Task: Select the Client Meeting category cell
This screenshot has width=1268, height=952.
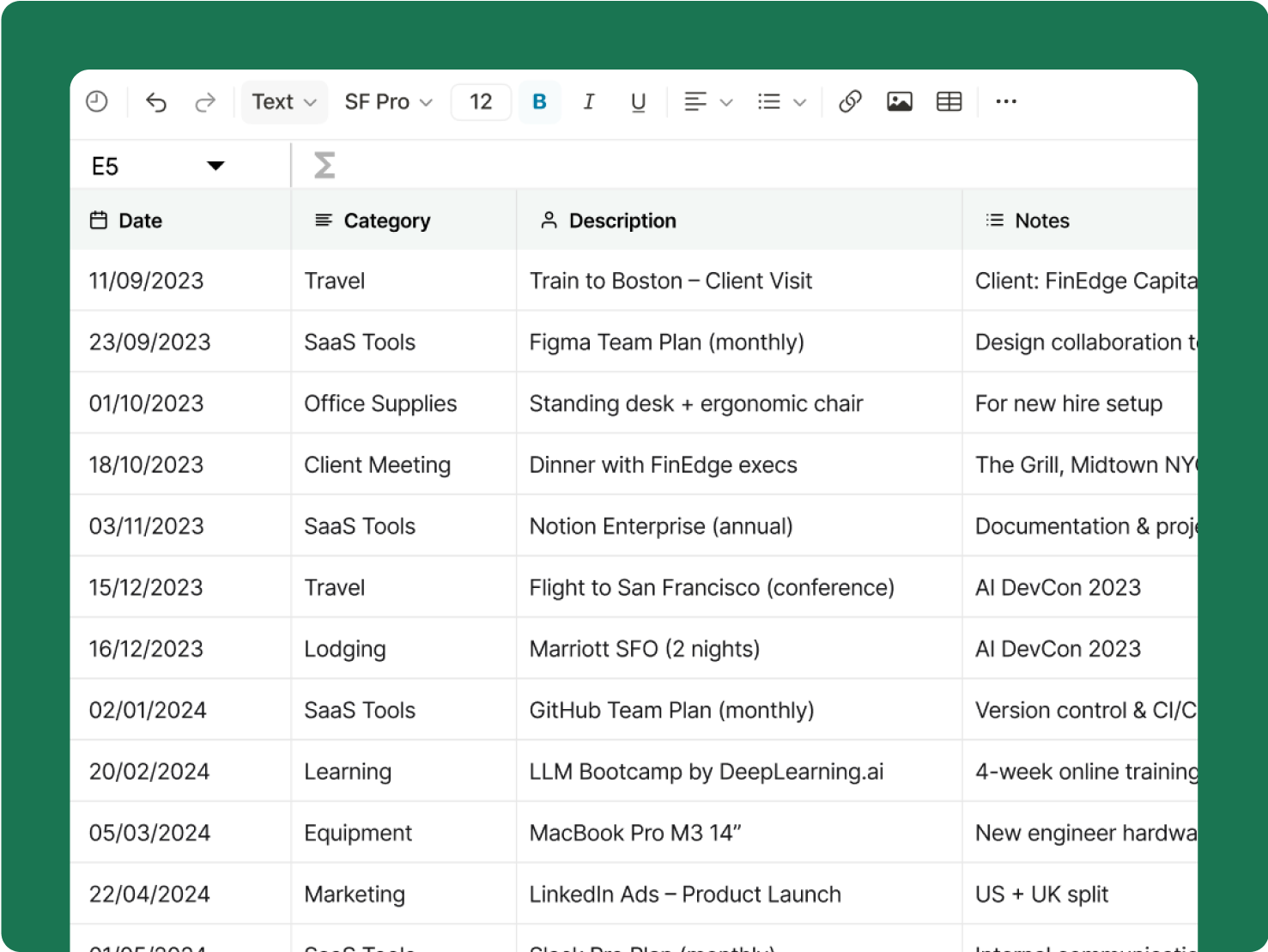Action: pyautogui.click(x=403, y=464)
